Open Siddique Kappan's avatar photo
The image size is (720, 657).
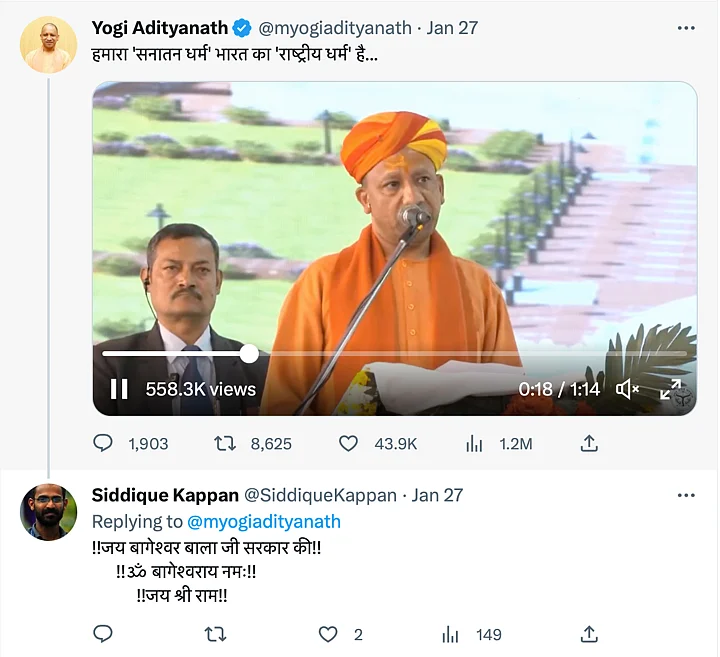pyautogui.click(x=48, y=512)
